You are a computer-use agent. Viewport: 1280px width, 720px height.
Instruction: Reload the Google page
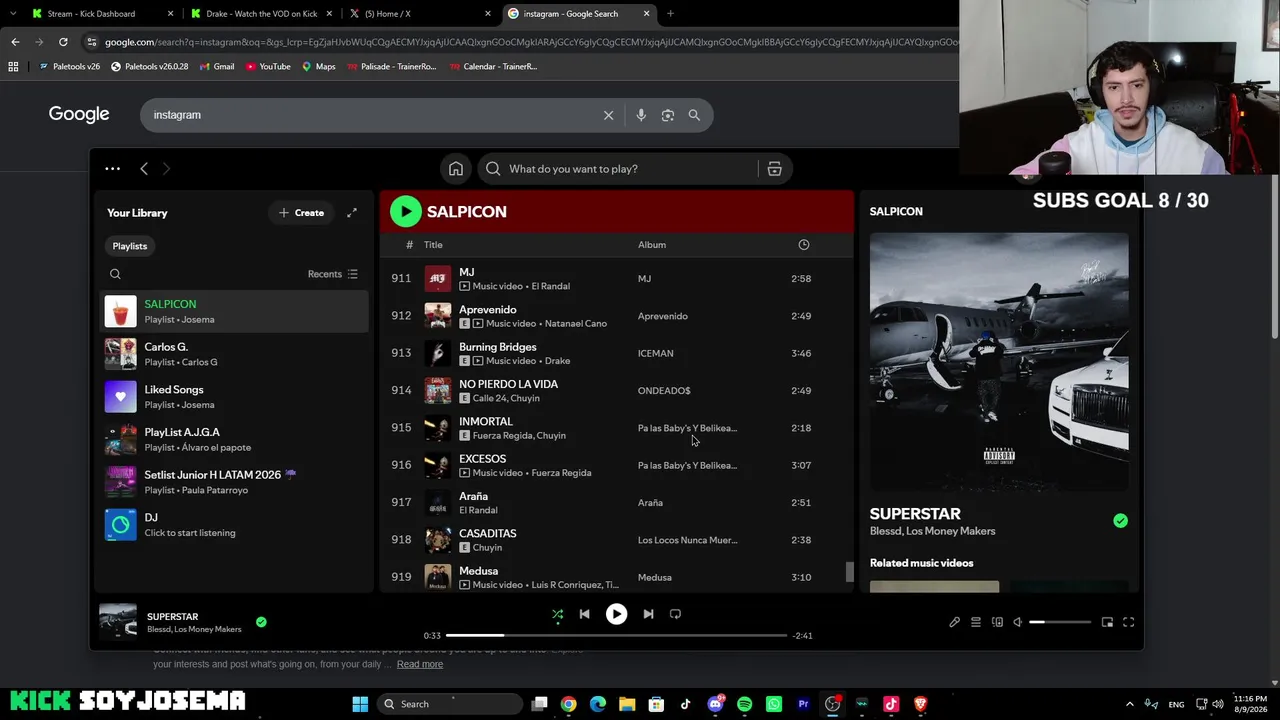(x=63, y=42)
